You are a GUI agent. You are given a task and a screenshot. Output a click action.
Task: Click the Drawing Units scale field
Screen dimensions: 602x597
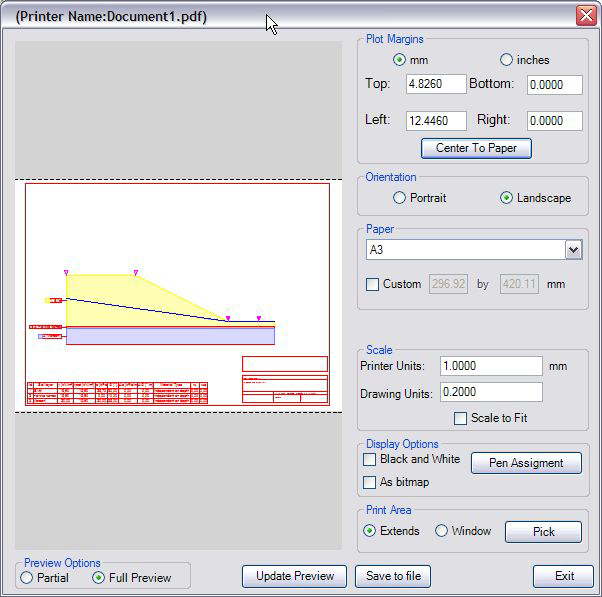tap(491, 392)
